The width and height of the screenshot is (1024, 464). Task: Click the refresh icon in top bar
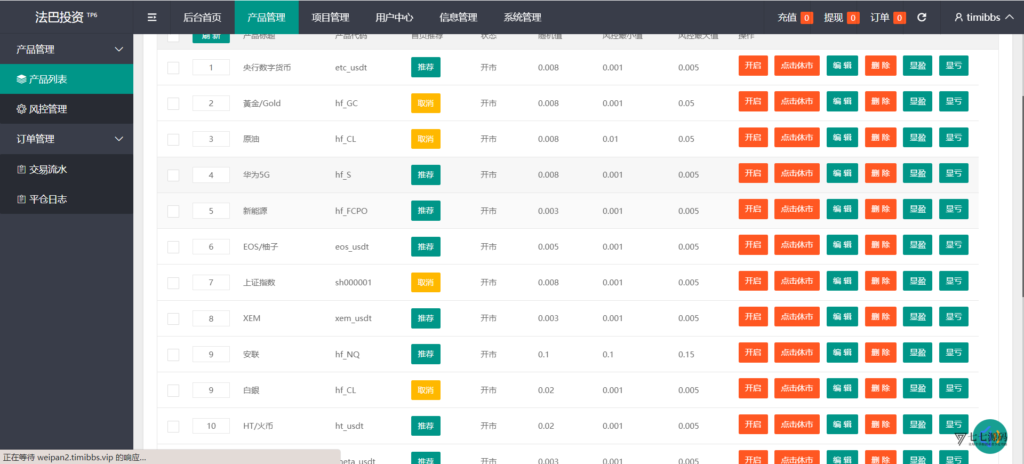921,18
